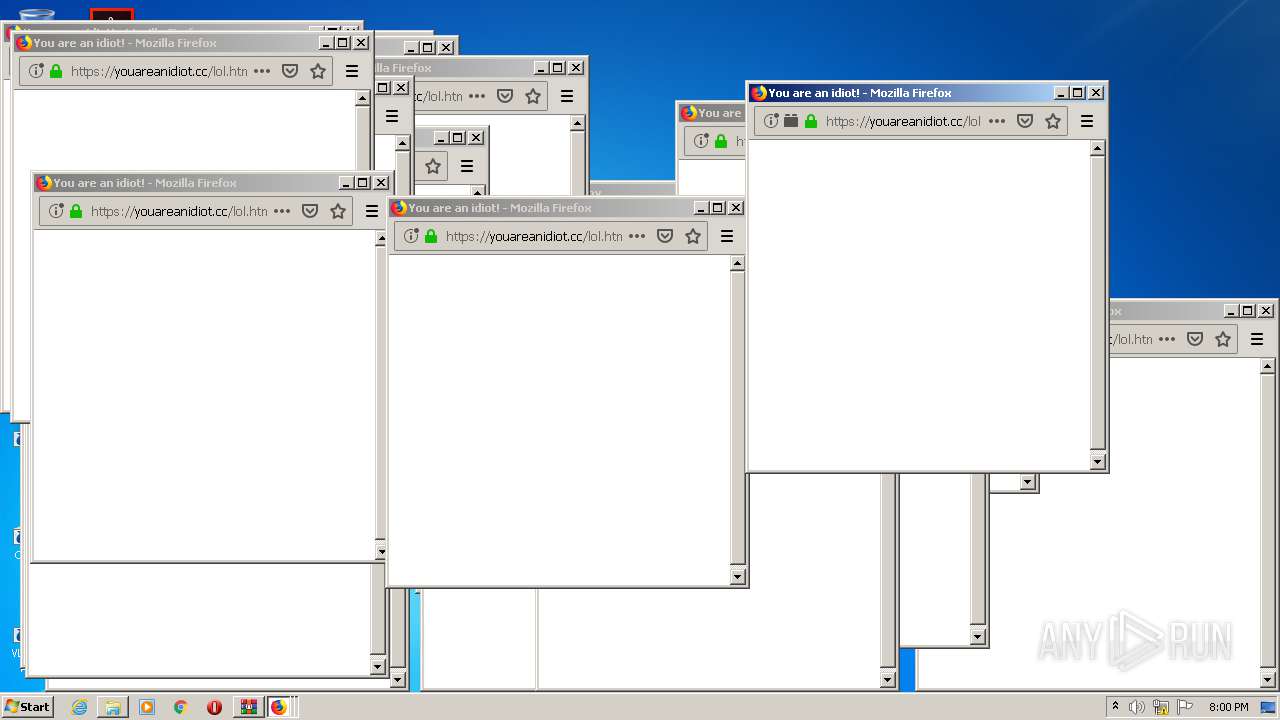Click scrollbar down arrow in the active window

pyautogui.click(x=1097, y=461)
